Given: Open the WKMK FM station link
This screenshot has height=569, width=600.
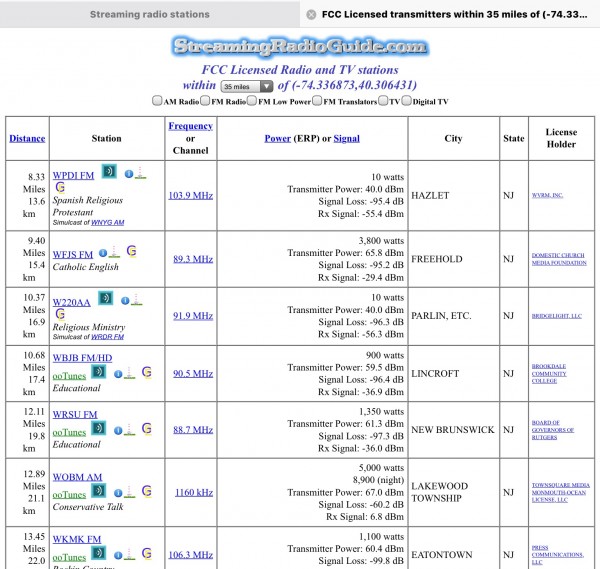Looking at the screenshot, I should [x=77, y=540].
